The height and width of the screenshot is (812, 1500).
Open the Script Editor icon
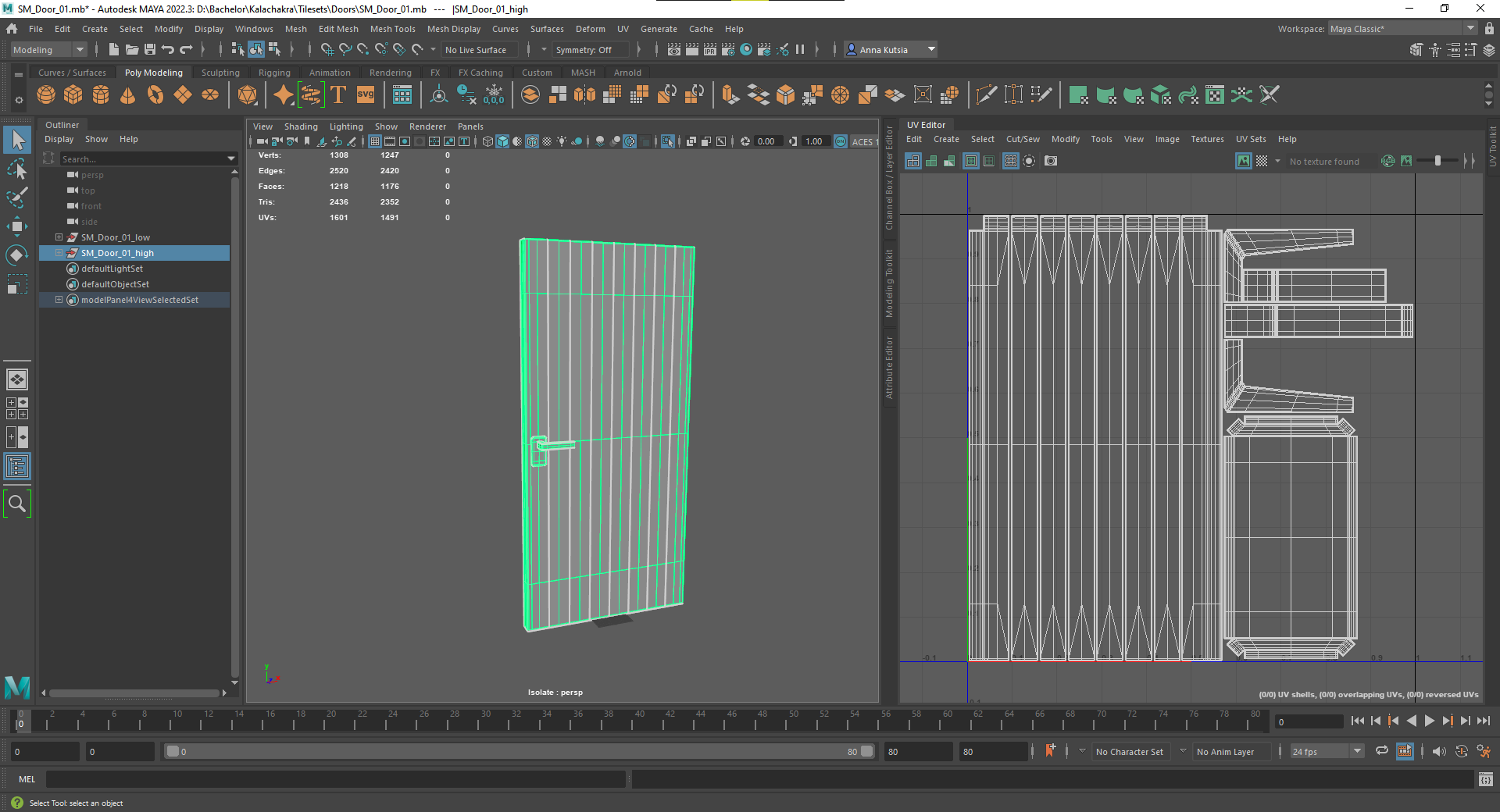click(1485, 779)
